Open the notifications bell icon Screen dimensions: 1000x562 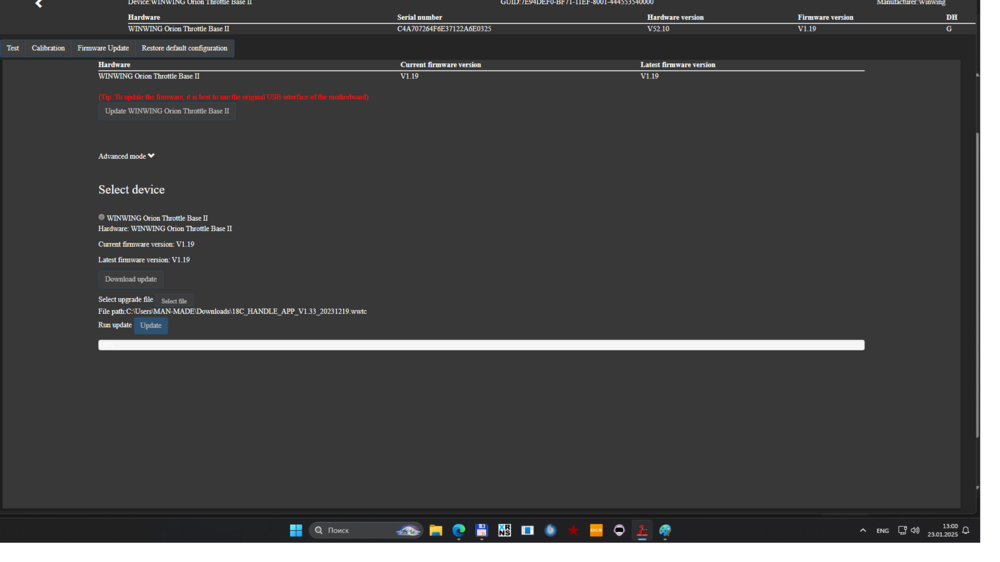(966, 531)
